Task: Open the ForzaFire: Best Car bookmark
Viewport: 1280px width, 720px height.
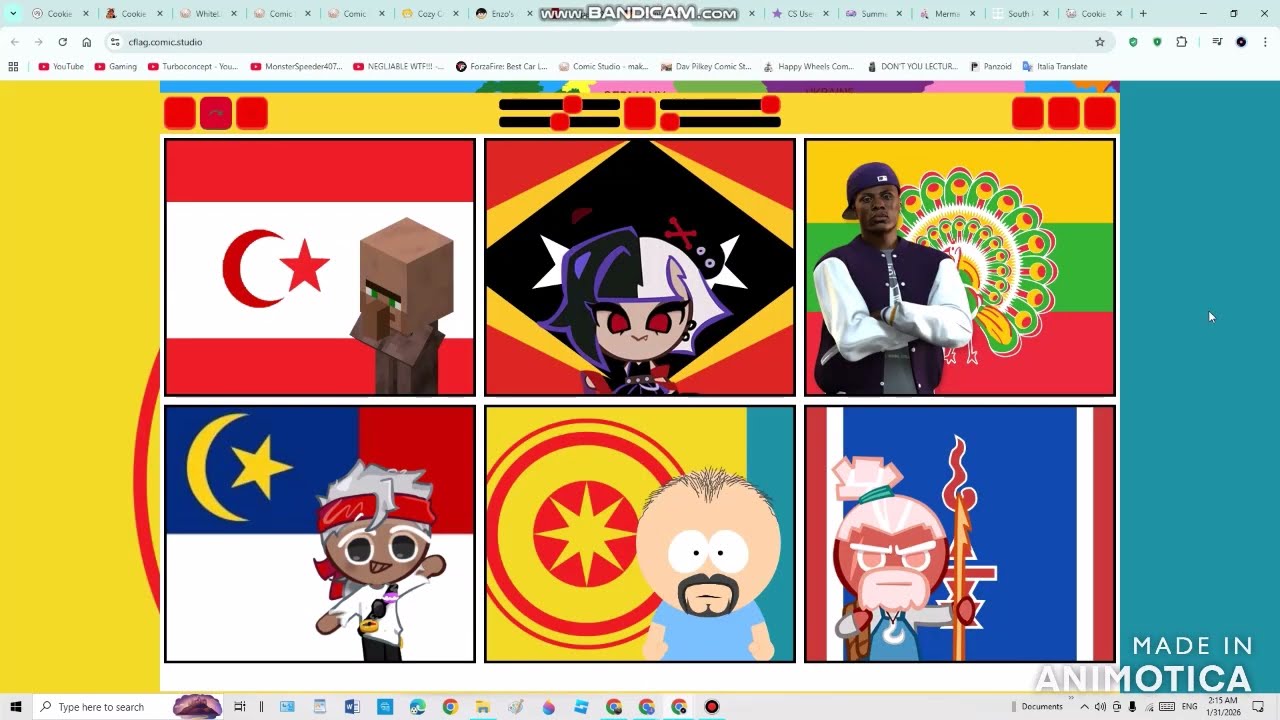Action: point(502,66)
